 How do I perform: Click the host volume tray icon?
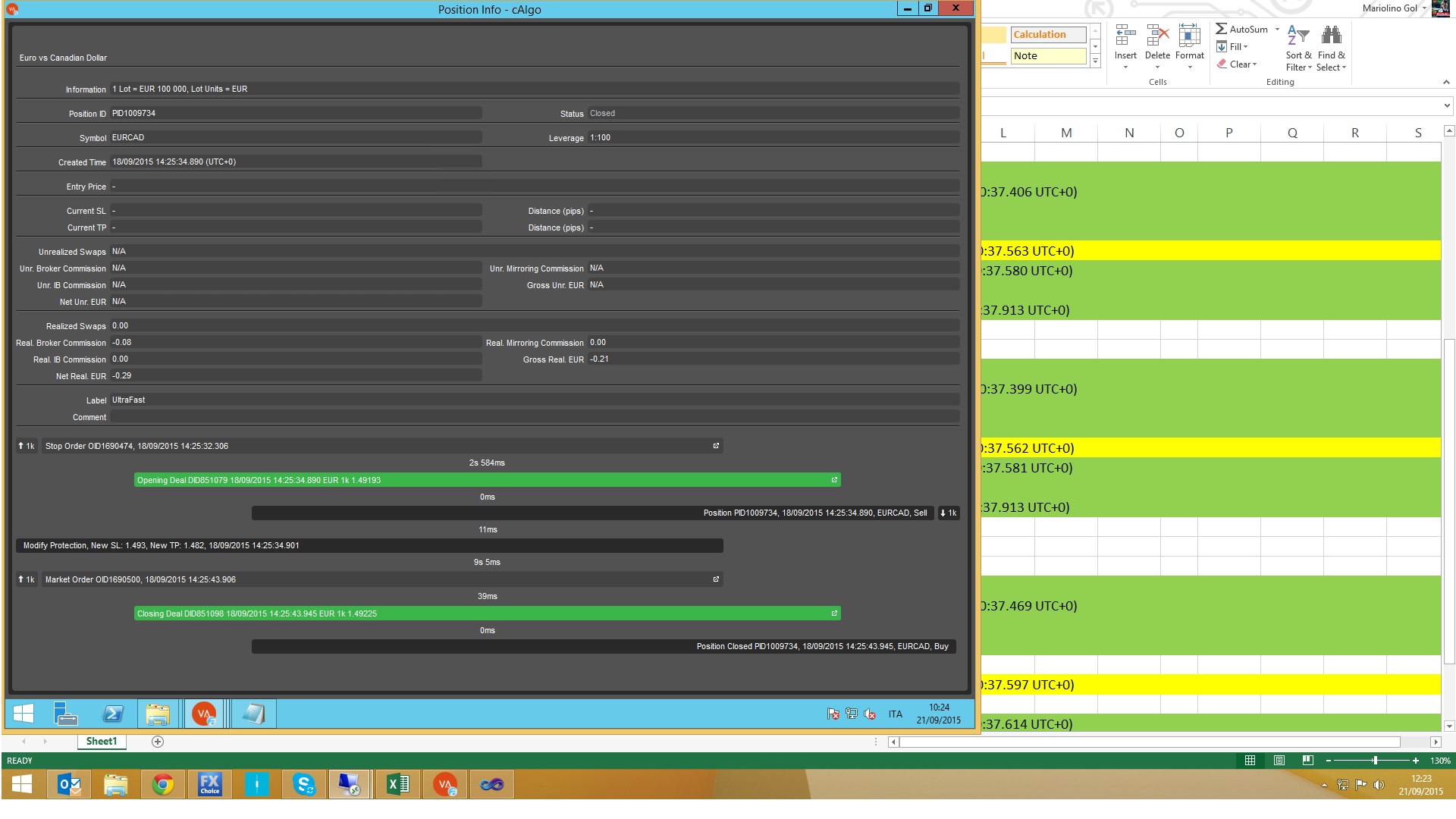1379,785
